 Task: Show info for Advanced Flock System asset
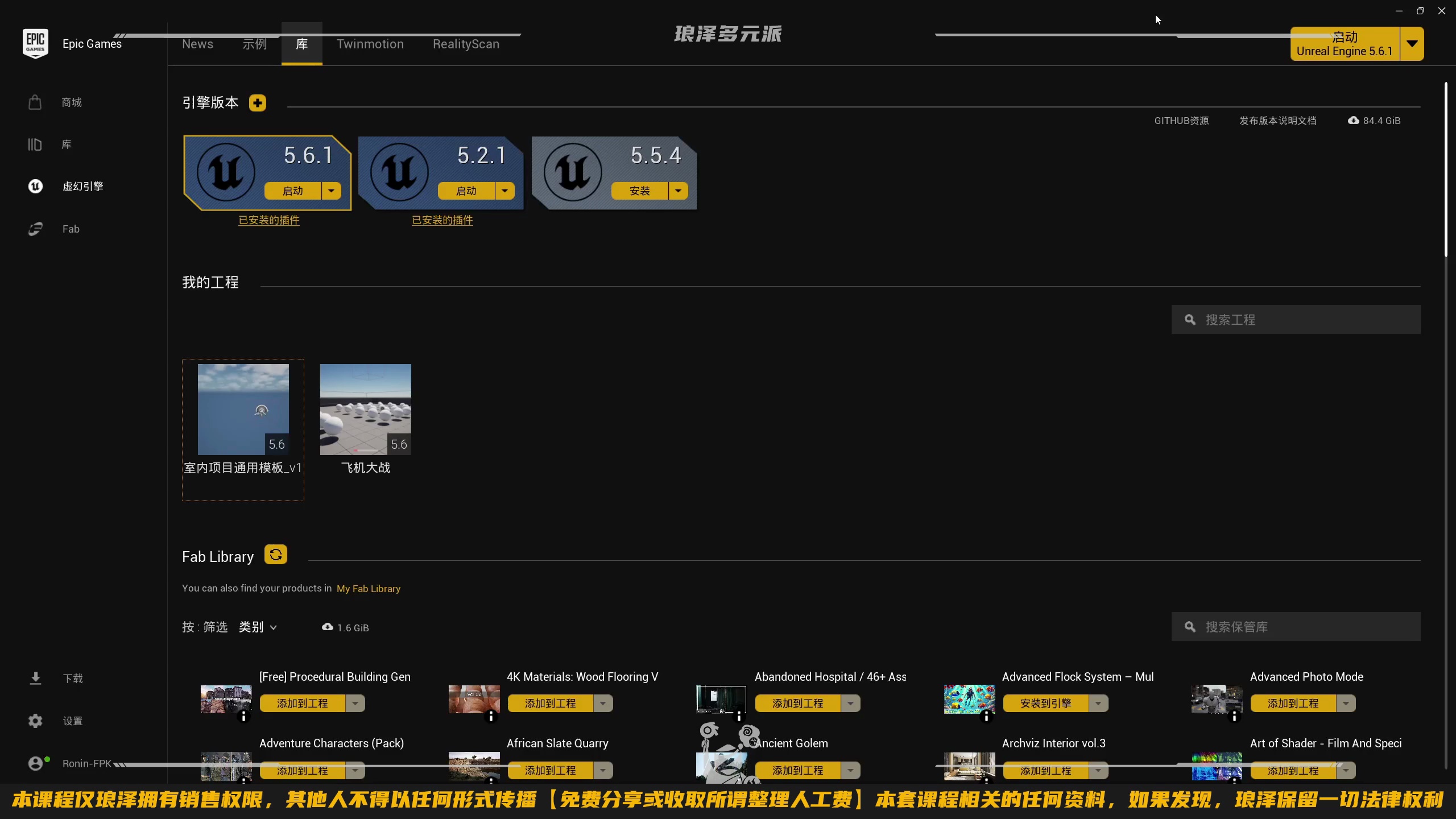coord(986,716)
